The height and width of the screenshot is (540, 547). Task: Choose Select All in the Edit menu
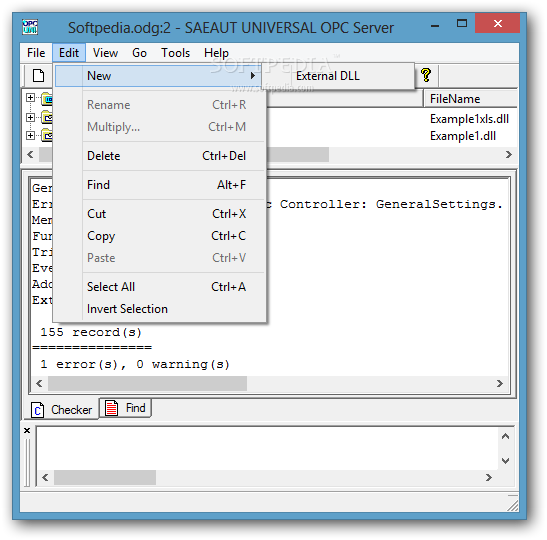click(159, 287)
